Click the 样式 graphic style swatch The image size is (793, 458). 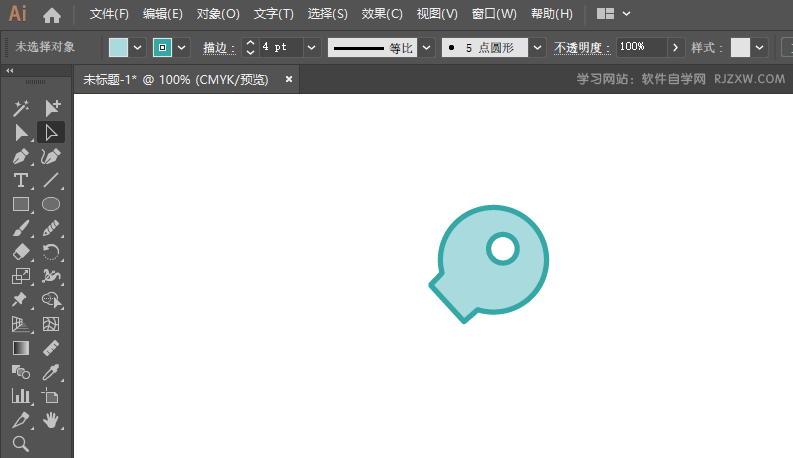pyautogui.click(x=740, y=48)
